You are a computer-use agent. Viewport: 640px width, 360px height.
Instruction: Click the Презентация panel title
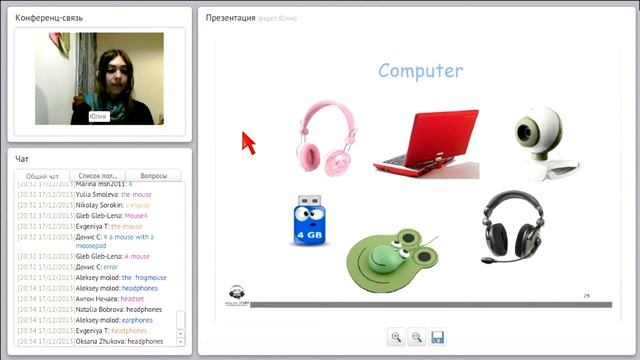[x=231, y=18]
